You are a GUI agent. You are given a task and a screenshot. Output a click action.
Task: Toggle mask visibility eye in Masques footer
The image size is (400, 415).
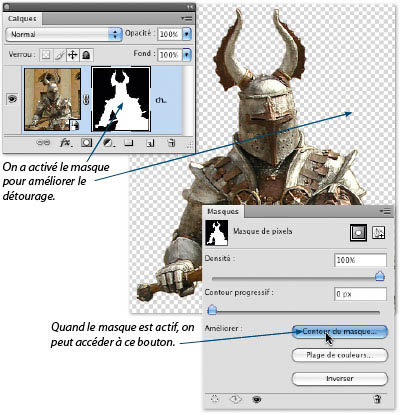(256, 399)
